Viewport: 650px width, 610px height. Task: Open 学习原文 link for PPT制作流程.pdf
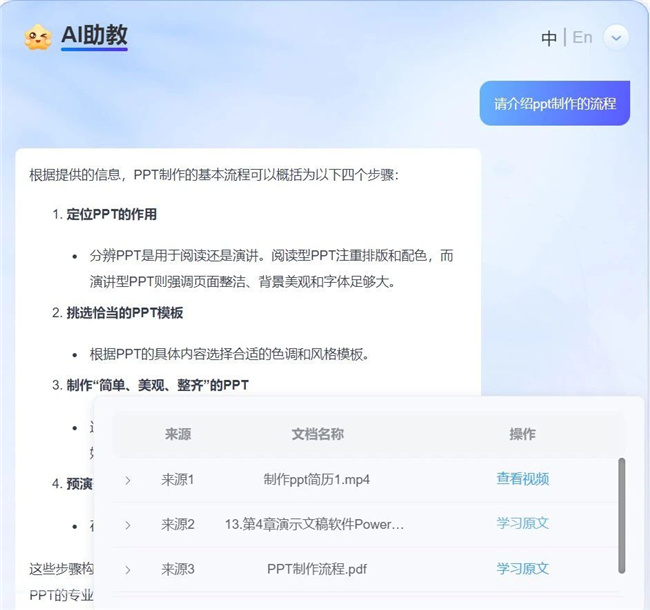point(522,568)
